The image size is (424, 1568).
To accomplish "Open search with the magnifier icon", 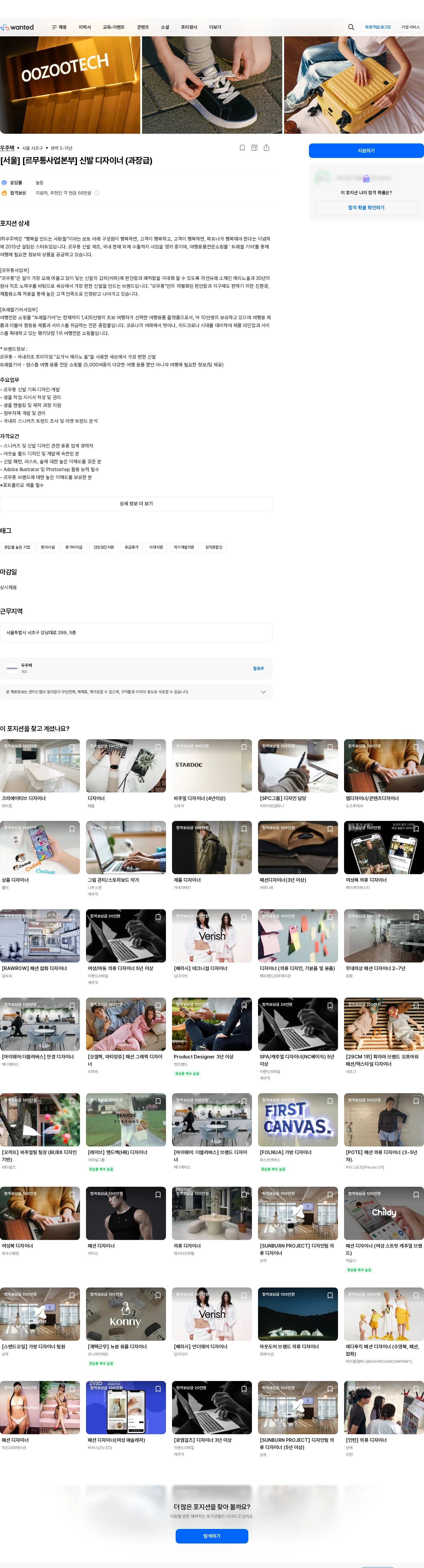I will tap(351, 28).
